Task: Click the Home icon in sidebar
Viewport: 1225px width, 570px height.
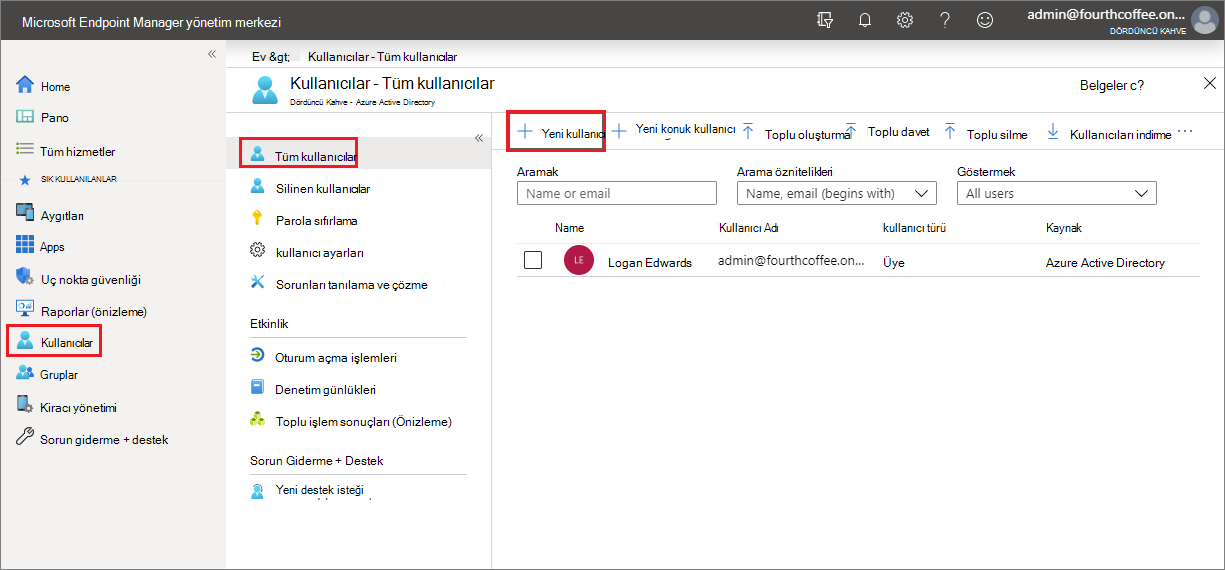Action: pos(26,86)
